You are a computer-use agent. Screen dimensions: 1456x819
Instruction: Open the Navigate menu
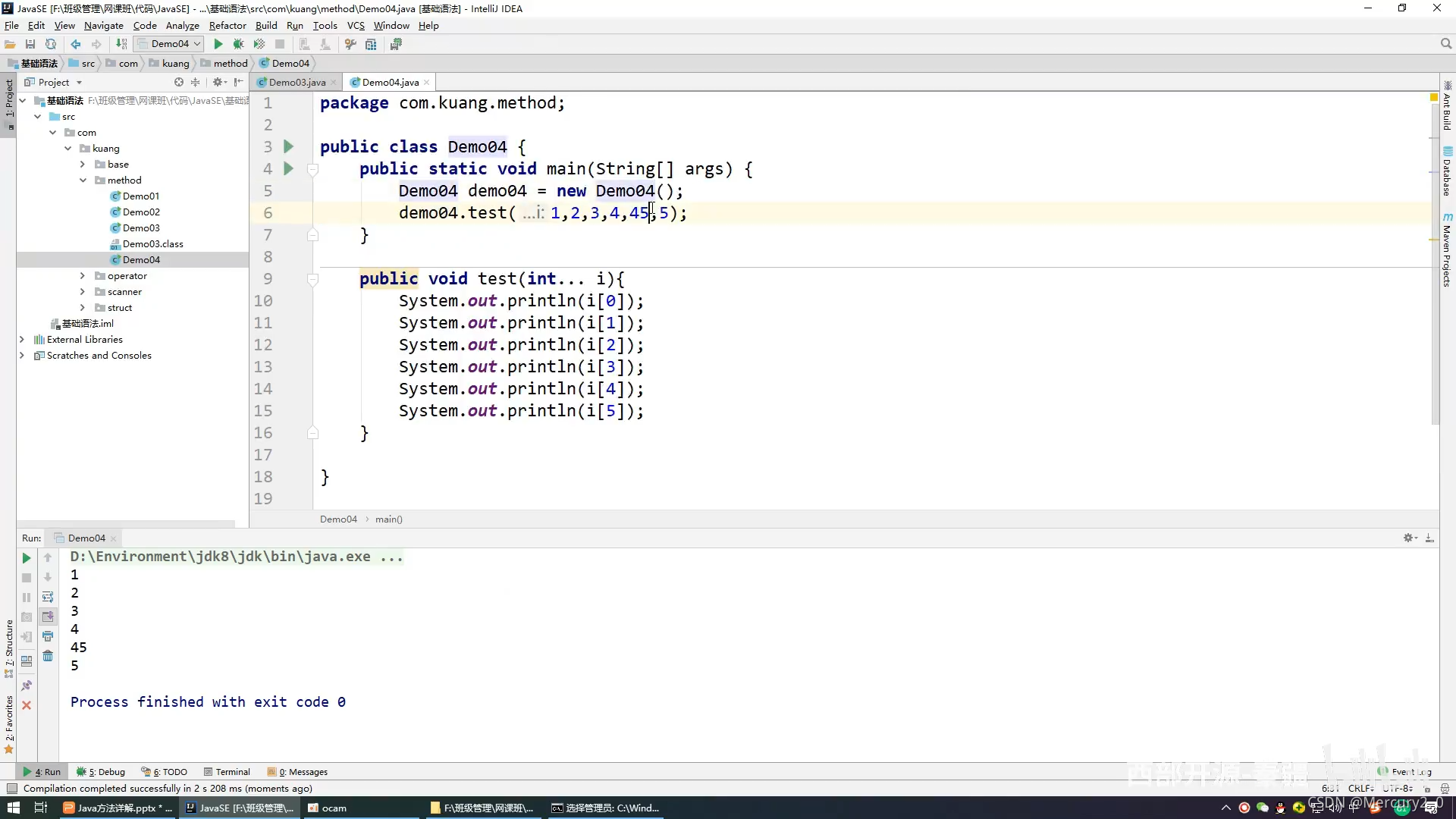(104, 25)
